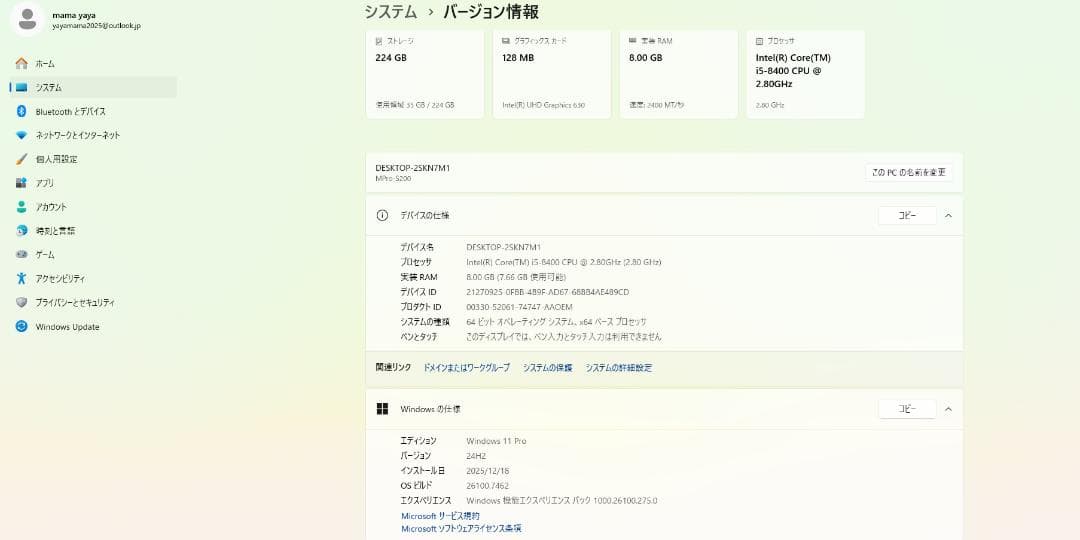1080x540 pixels.
Task: Copy the device specifications
Action: click(906, 215)
